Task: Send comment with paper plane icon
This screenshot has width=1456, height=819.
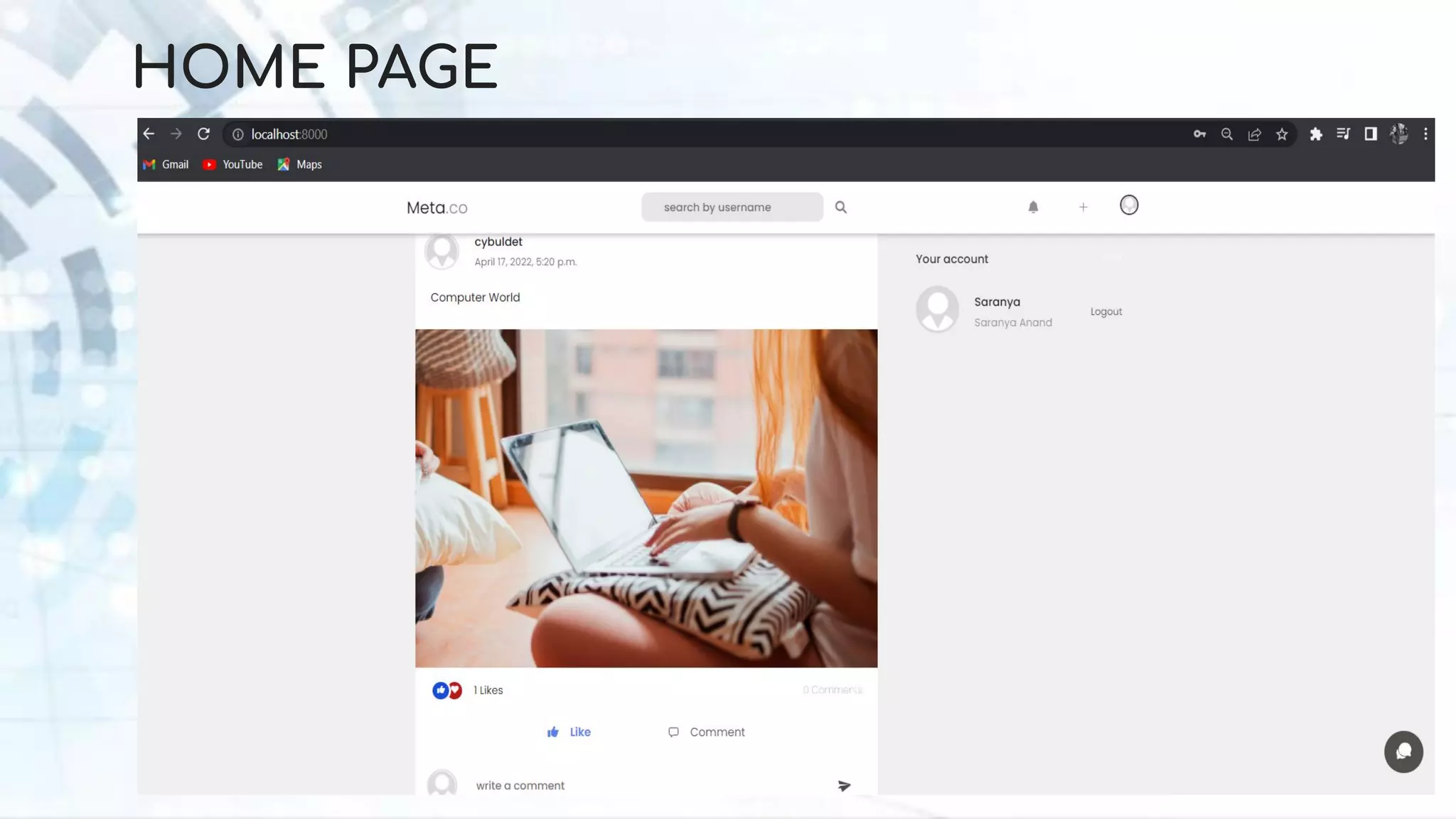Action: pyautogui.click(x=844, y=786)
